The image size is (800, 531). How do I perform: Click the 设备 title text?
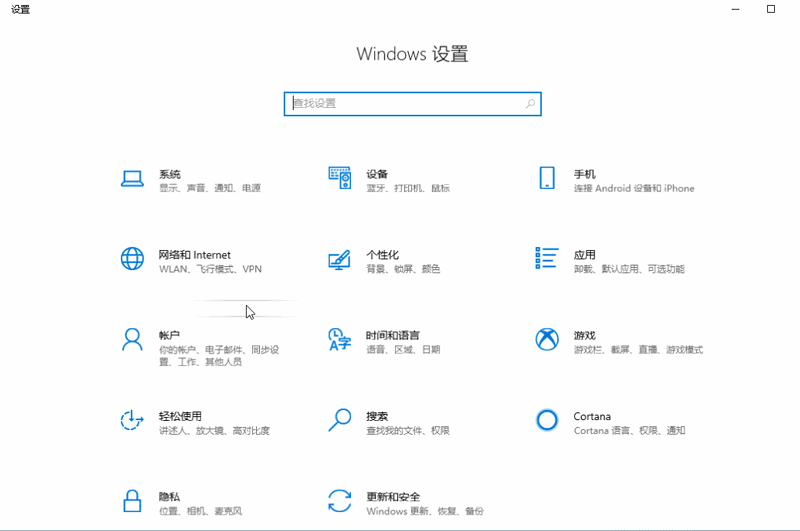pos(377,174)
